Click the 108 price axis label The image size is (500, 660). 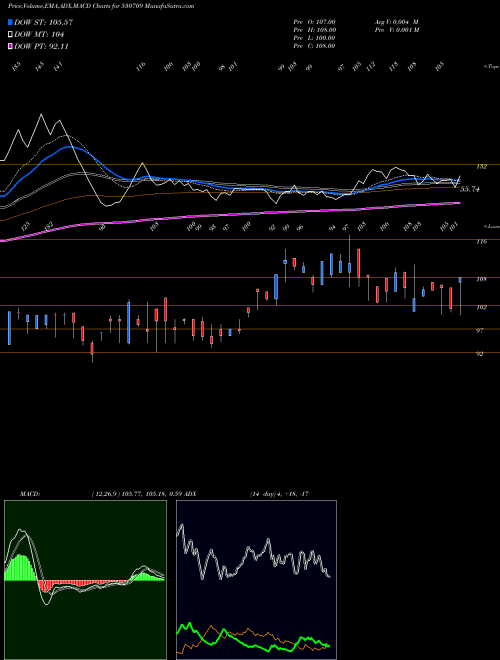coord(481,279)
